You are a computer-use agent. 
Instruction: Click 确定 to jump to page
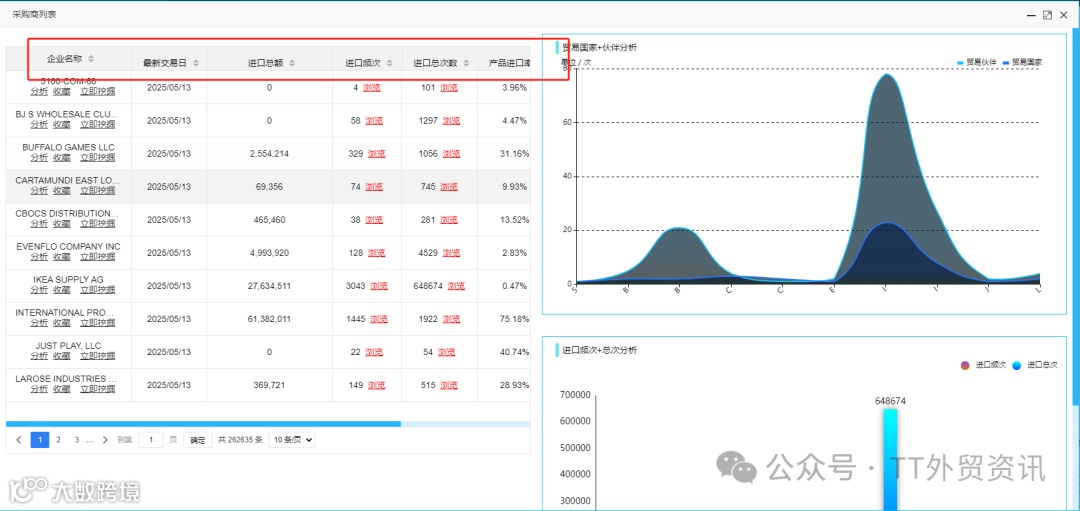[x=198, y=440]
